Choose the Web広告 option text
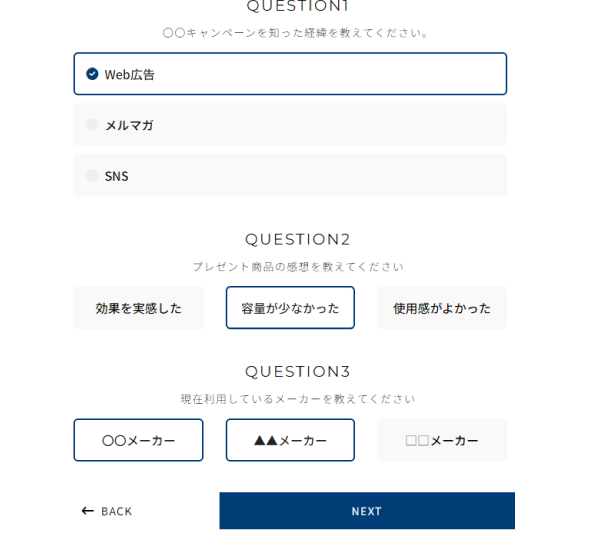Image resolution: width=600 pixels, height=550 pixels. coord(130,74)
